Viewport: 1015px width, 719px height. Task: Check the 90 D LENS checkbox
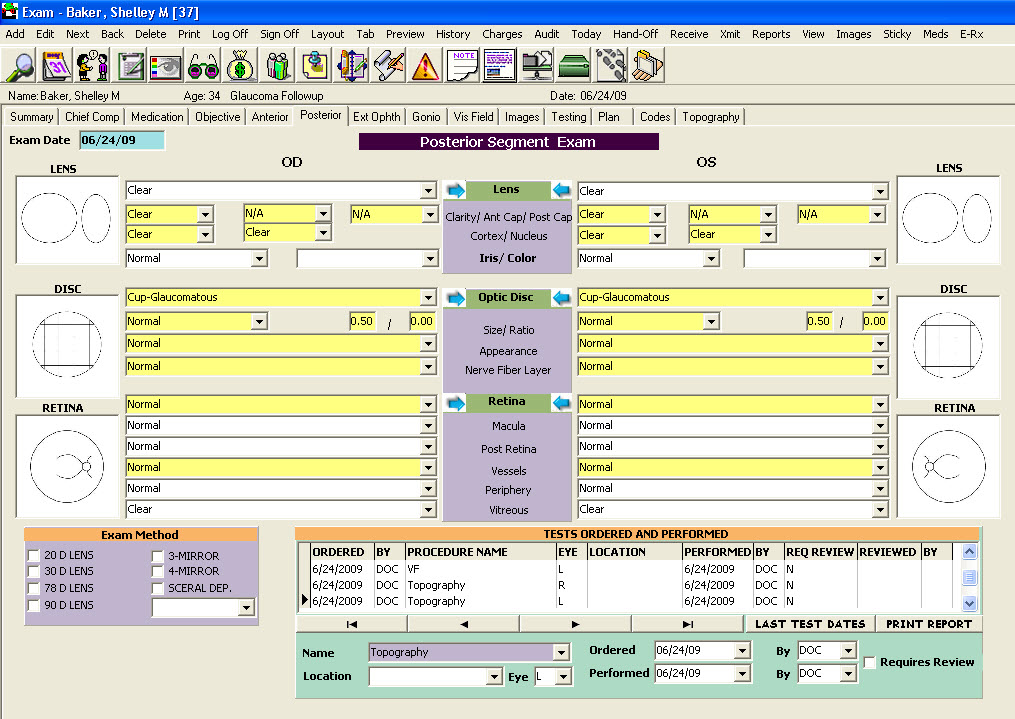tap(34, 605)
